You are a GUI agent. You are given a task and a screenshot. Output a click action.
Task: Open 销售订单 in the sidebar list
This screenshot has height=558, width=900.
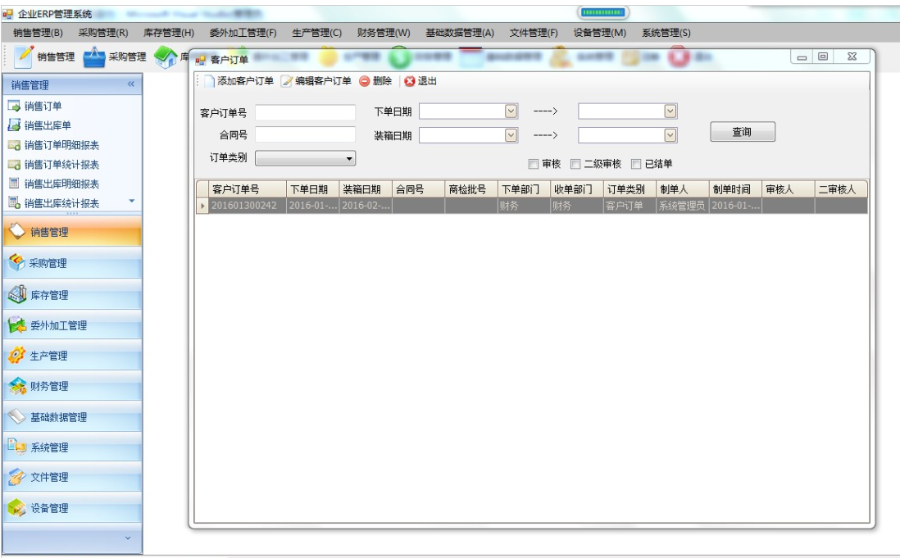pyautogui.click(x=43, y=106)
